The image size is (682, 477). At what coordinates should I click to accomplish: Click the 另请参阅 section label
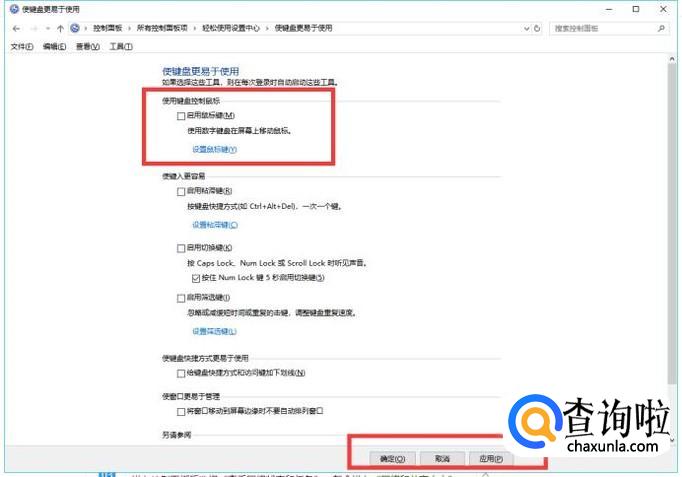coord(177,435)
